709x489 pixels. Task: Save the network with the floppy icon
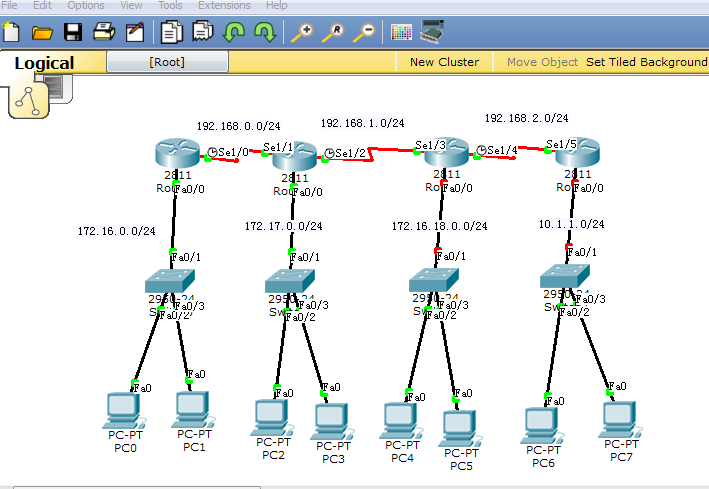point(73,32)
